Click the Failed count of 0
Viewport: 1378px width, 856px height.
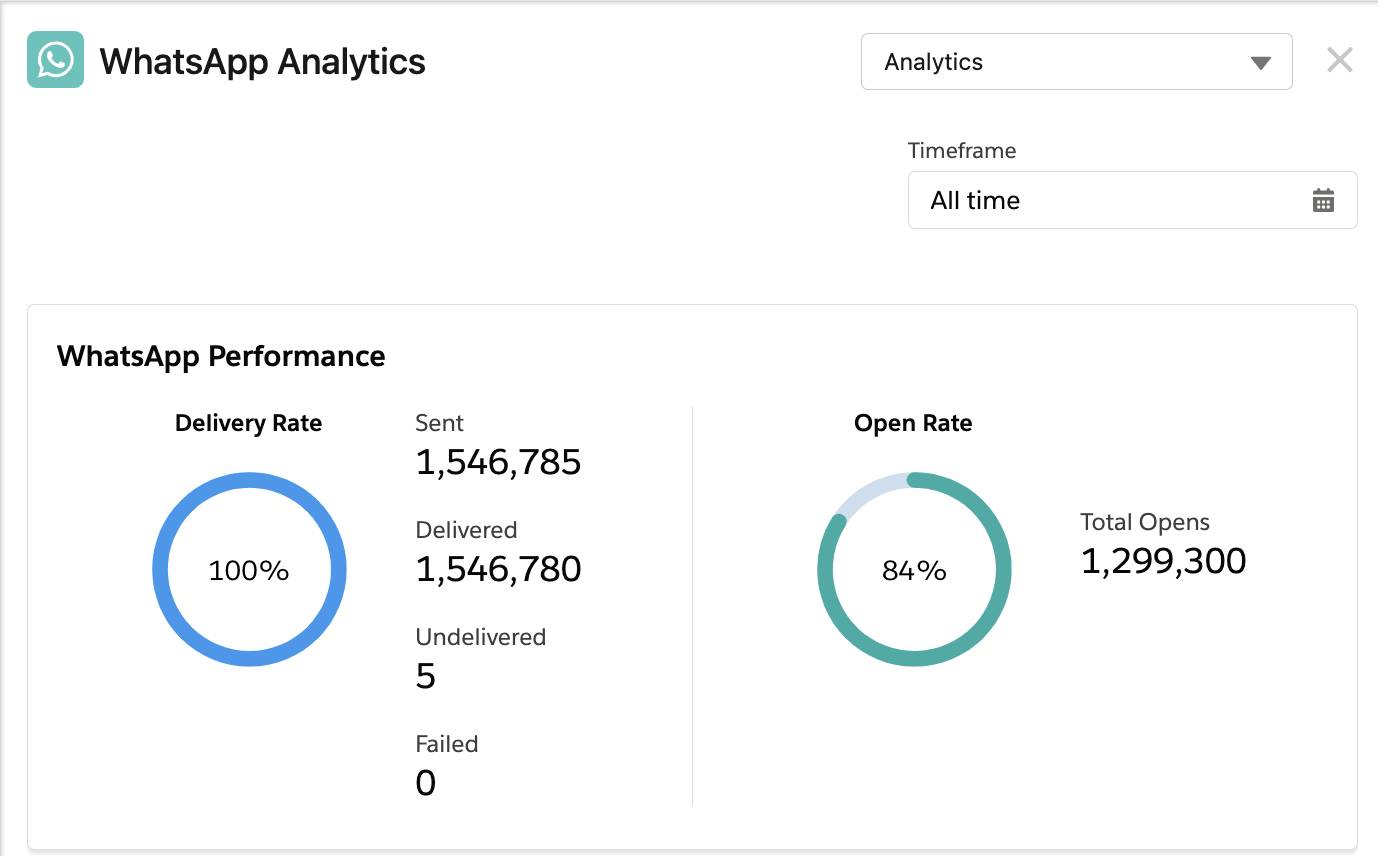point(426,783)
